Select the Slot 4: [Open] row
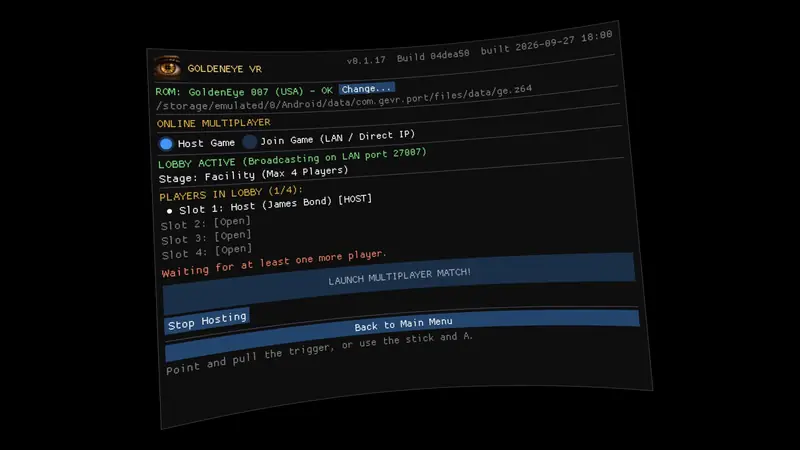The width and height of the screenshot is (800, 450). (x=207, y=252)
